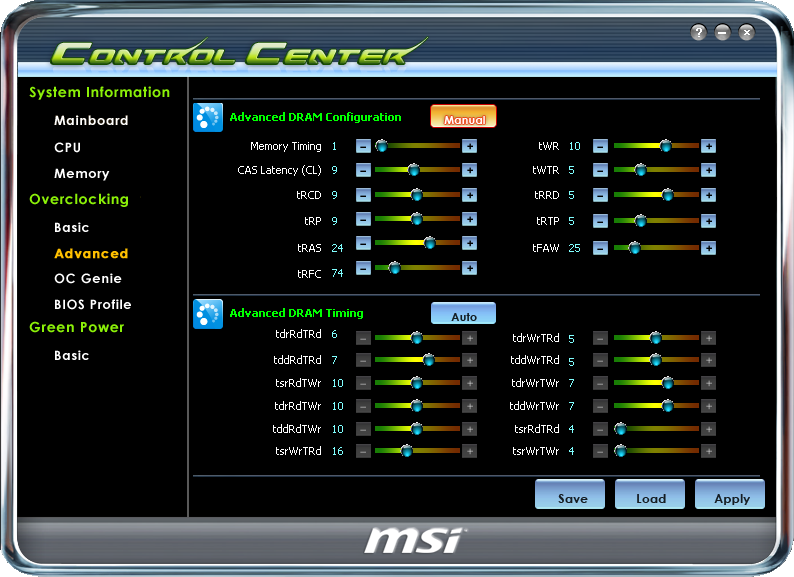Click the tFAW slider knob

634,248
